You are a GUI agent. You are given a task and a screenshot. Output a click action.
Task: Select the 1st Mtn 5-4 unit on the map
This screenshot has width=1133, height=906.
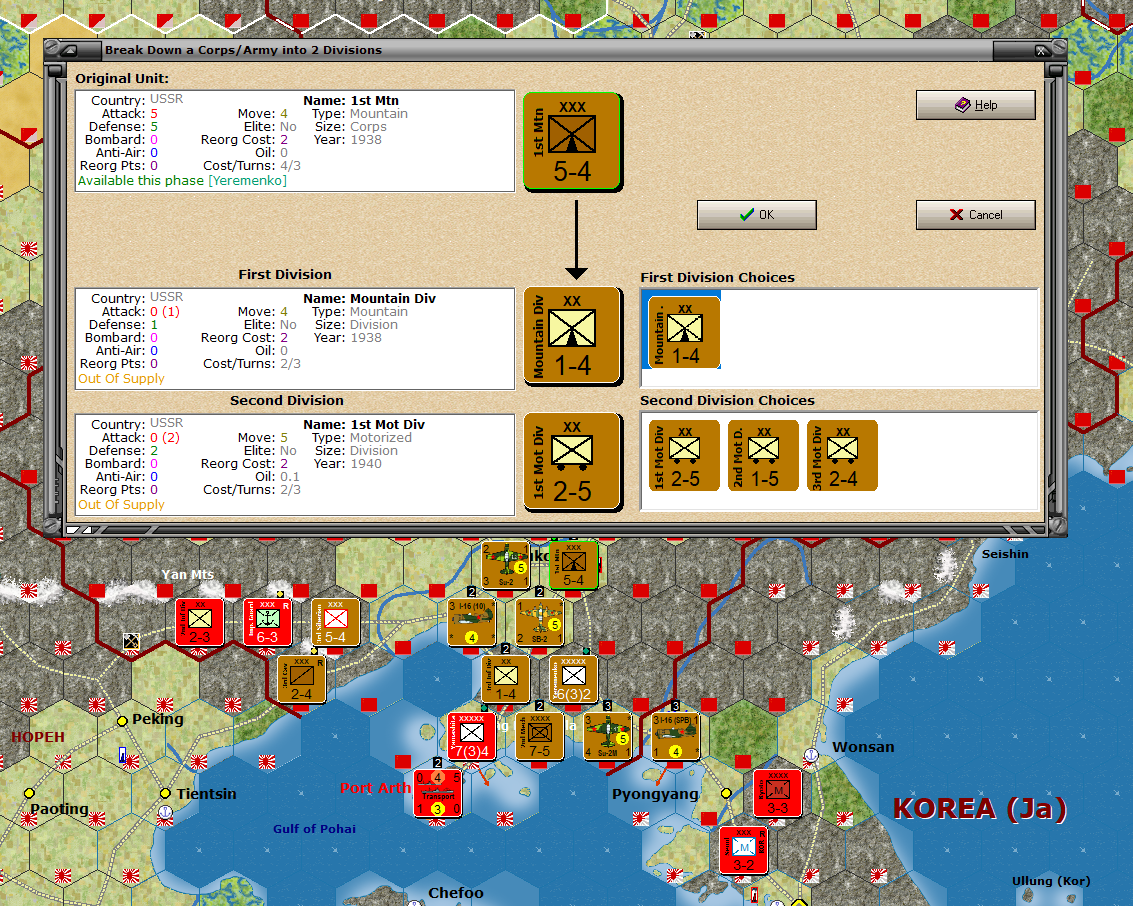click(x=573, y=565)
